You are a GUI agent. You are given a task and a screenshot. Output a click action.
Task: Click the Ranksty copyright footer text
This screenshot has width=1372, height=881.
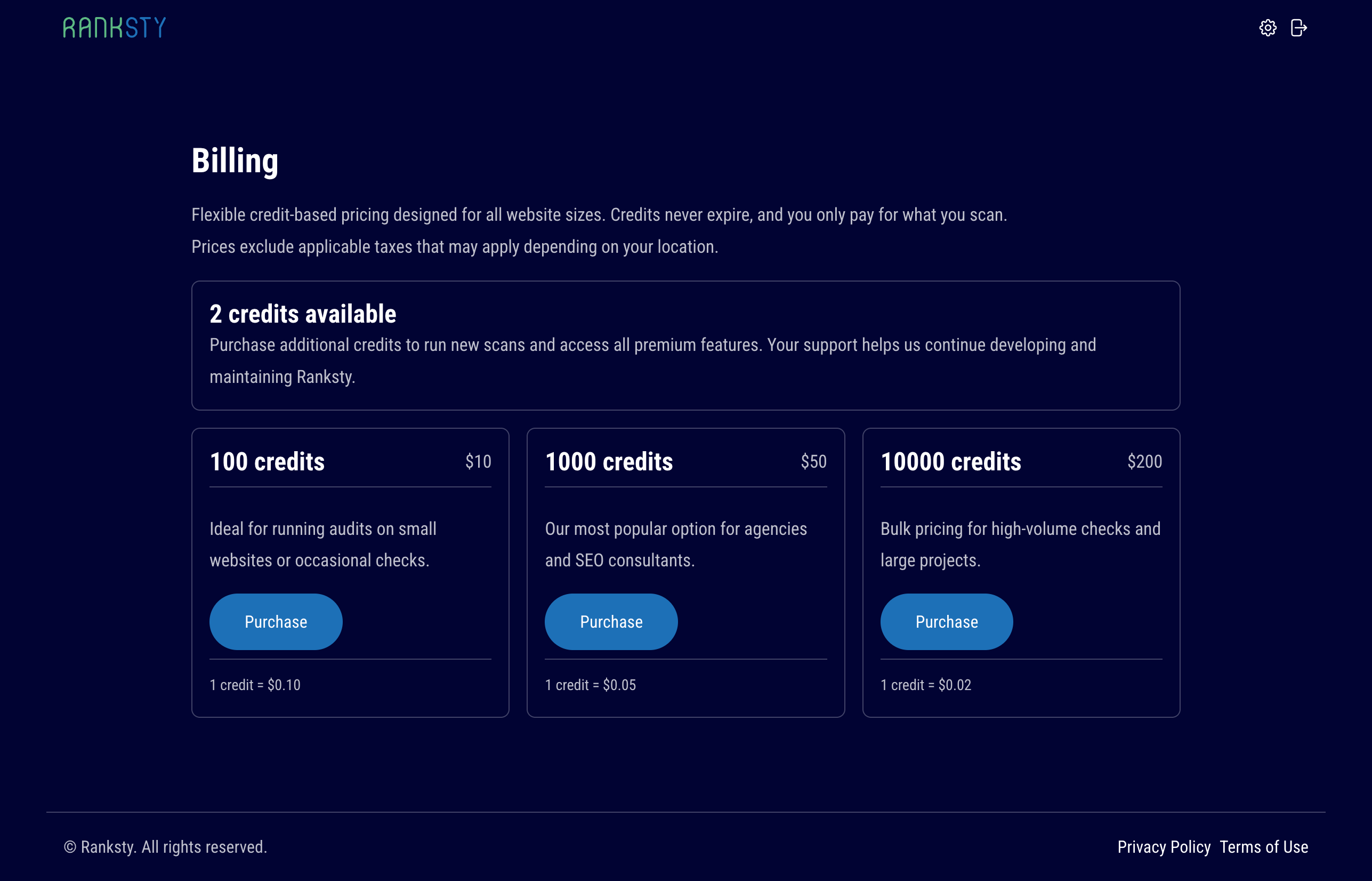(x=165, y=847)
